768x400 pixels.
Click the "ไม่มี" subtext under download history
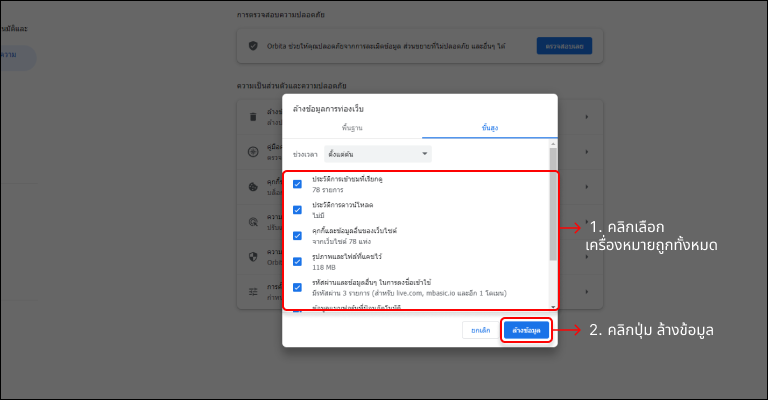pyautogui.click(x=318, y=215)
